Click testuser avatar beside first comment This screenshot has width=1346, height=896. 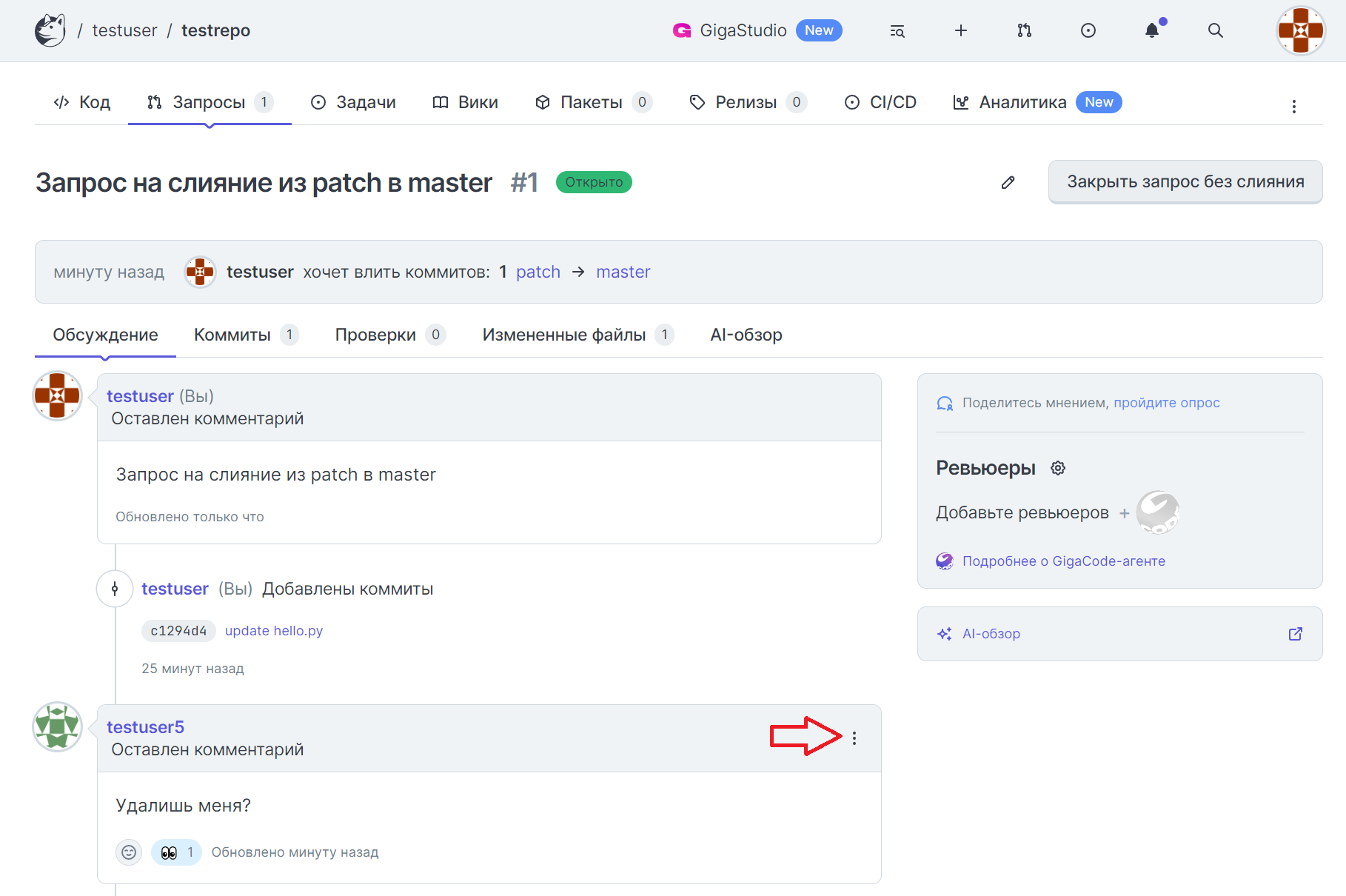[57, 395]
